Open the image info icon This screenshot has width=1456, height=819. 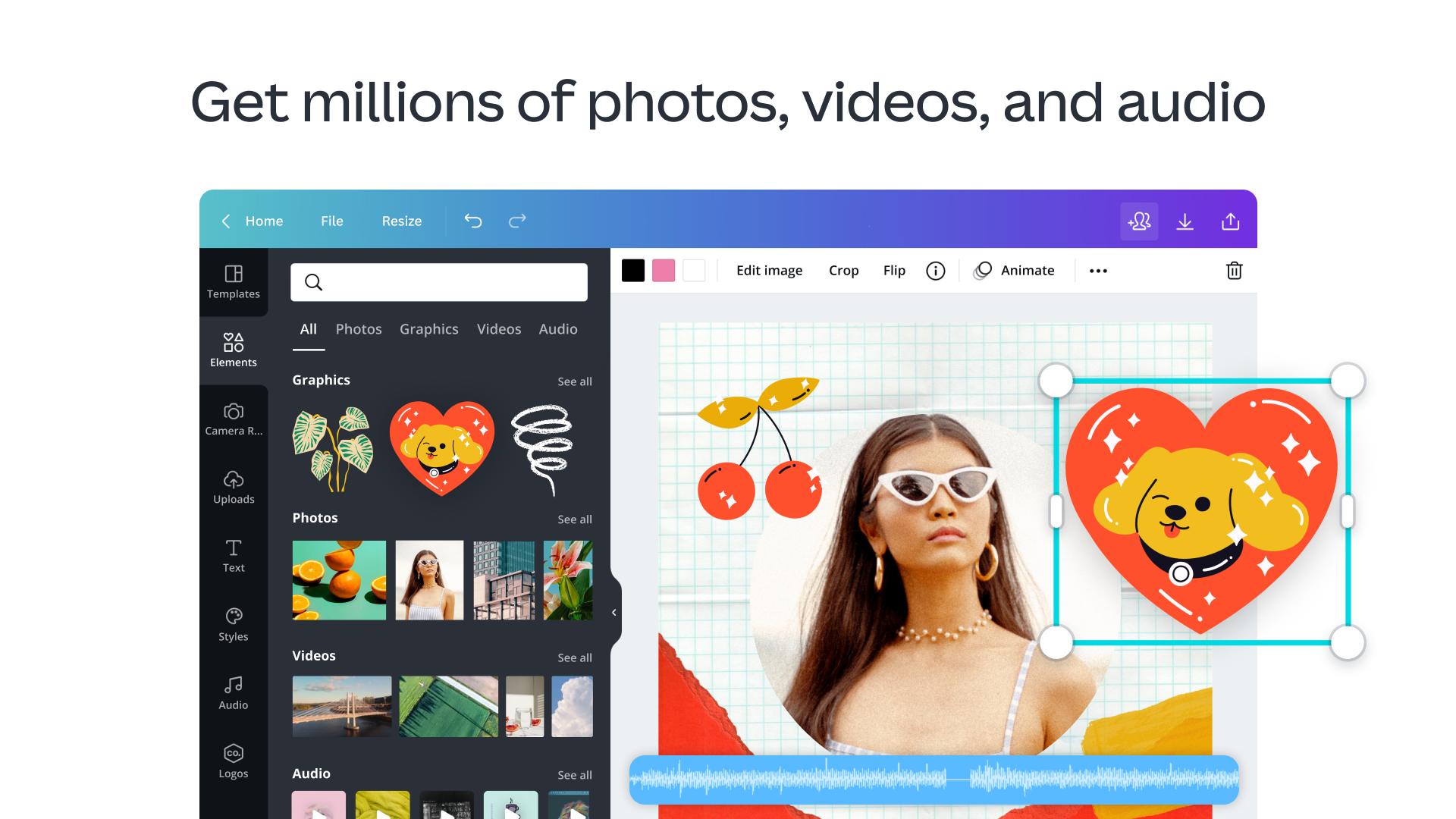[936, 271]
